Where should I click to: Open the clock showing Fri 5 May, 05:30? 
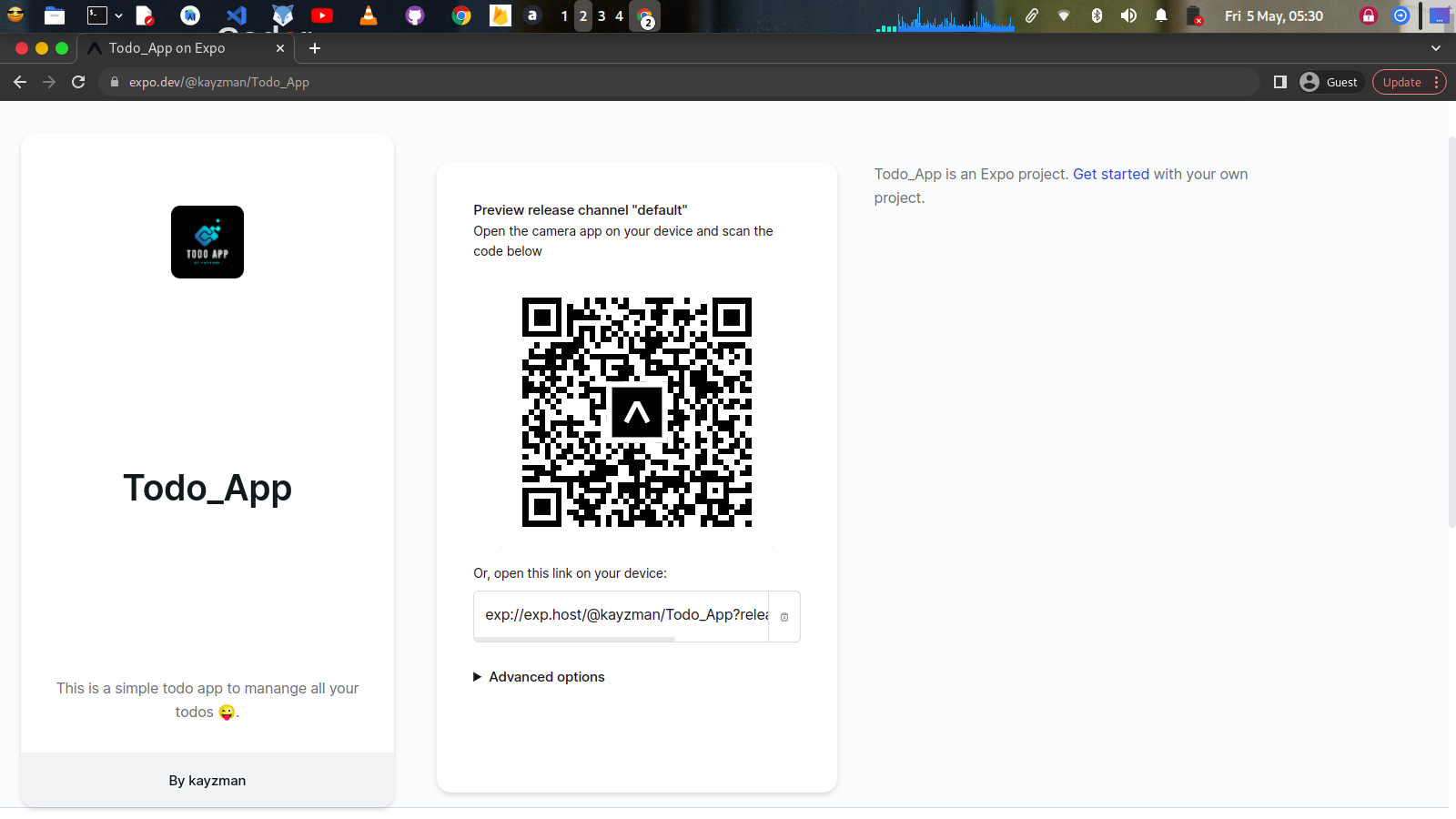(x=1274, y=15)
